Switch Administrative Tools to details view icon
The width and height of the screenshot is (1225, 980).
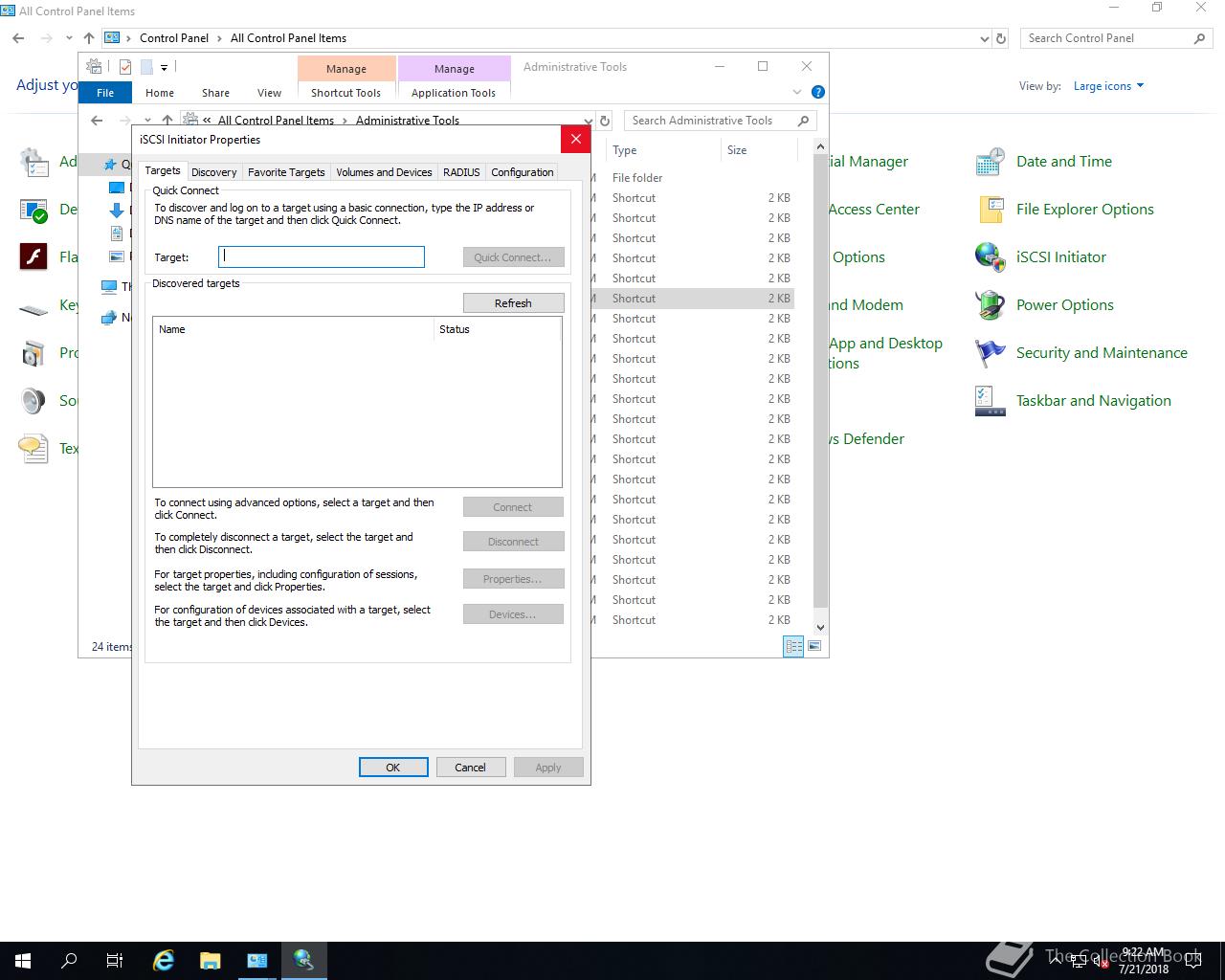coord(793,647)
